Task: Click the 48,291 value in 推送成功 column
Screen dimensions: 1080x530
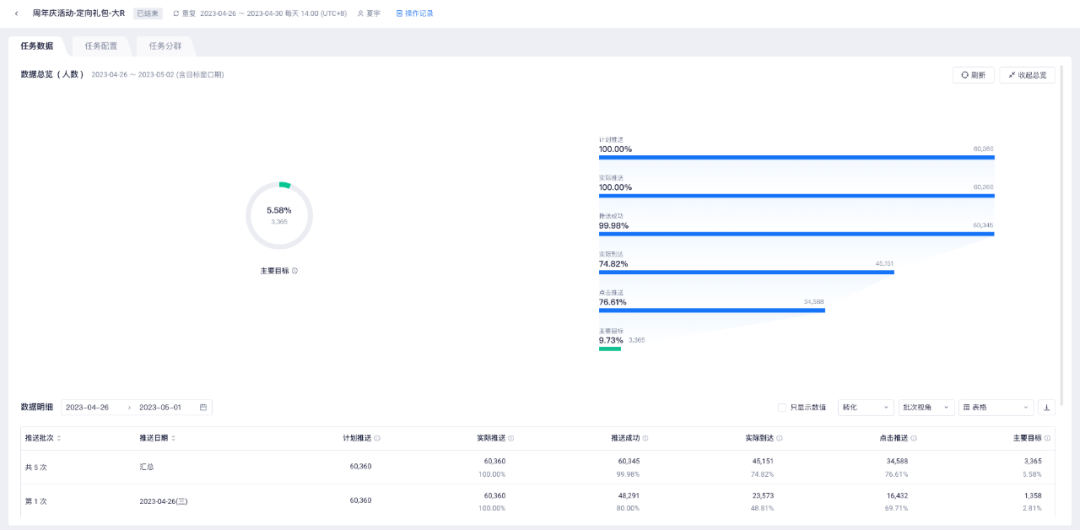Action: pyautogui.click(x=629, y=494)
